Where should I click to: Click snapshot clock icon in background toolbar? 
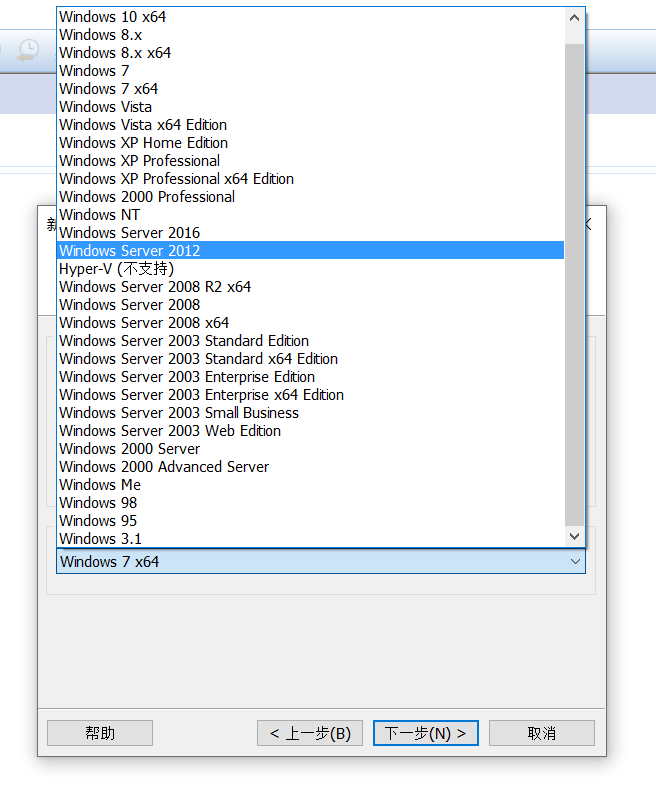pos(28,51)
